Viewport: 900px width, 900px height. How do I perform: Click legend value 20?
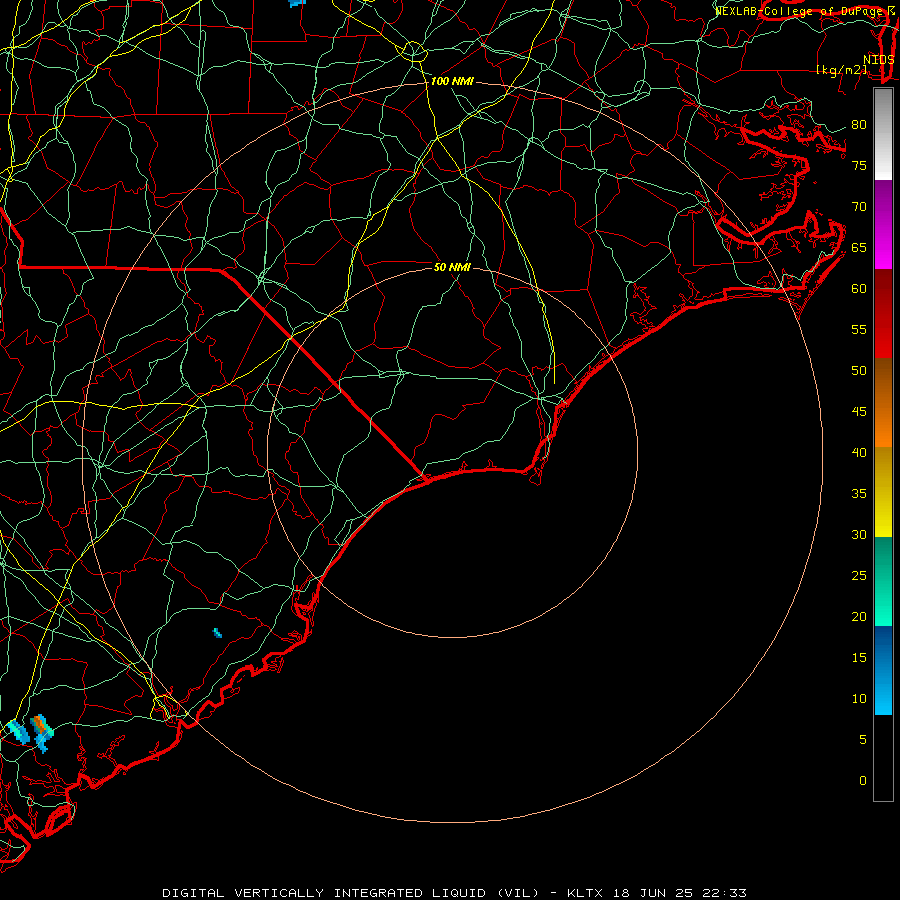tap(859, 617)
